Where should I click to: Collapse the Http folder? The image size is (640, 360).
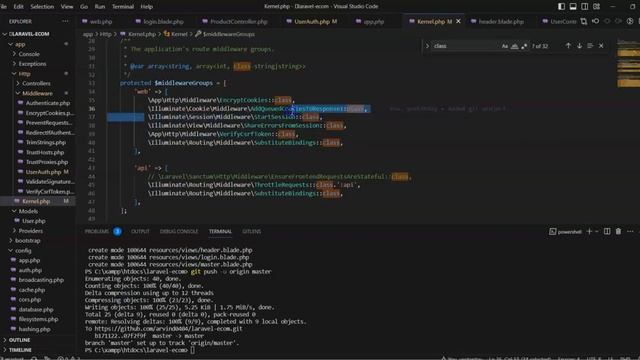point(24,74)
